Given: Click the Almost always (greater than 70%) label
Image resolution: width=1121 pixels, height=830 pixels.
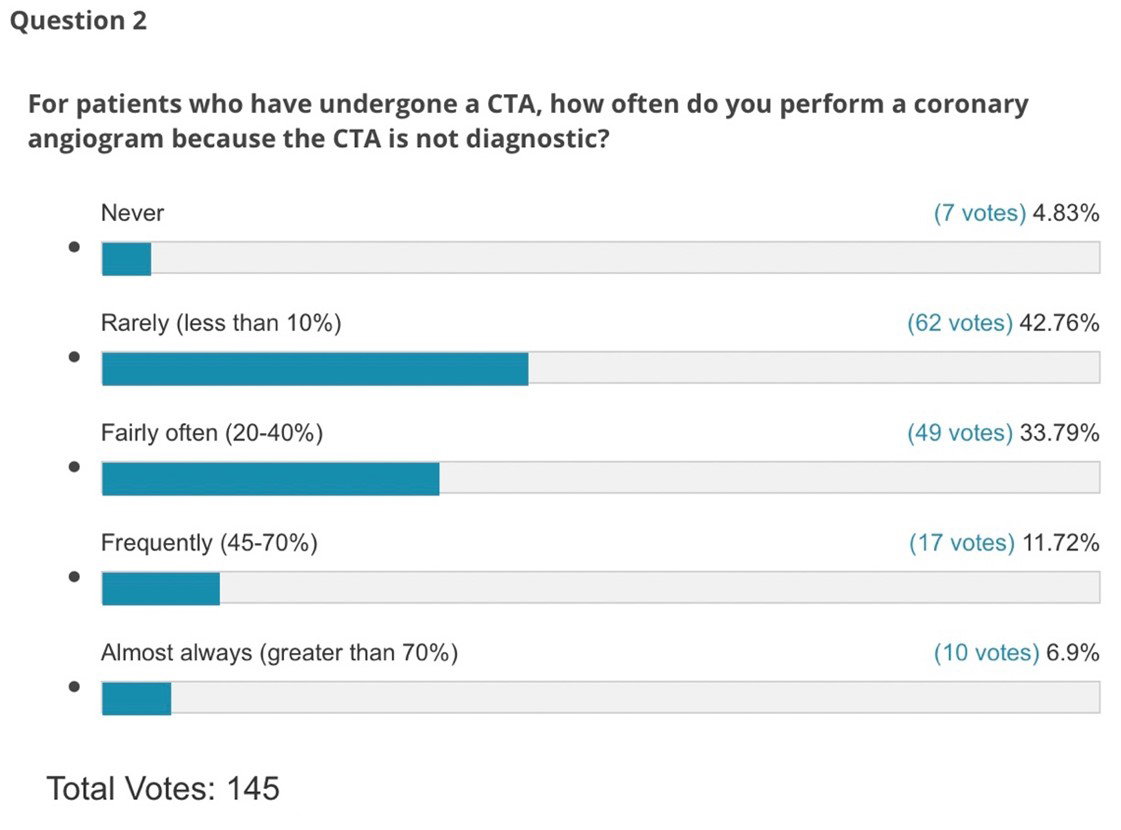Looking at the screenshot, I should [279, 653].
